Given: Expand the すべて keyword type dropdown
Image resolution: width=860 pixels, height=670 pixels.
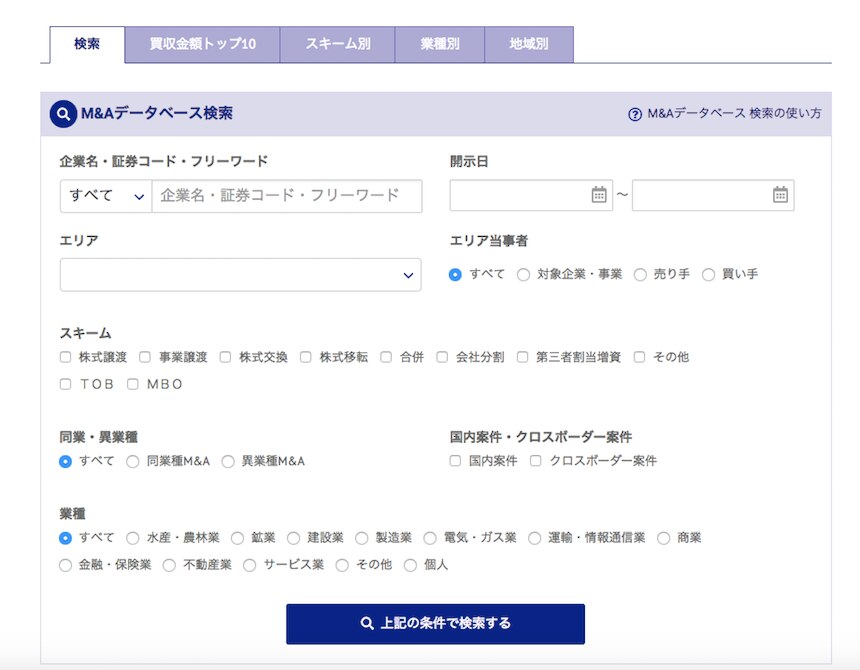Looking at the screenshot, I should coord(106,196).
